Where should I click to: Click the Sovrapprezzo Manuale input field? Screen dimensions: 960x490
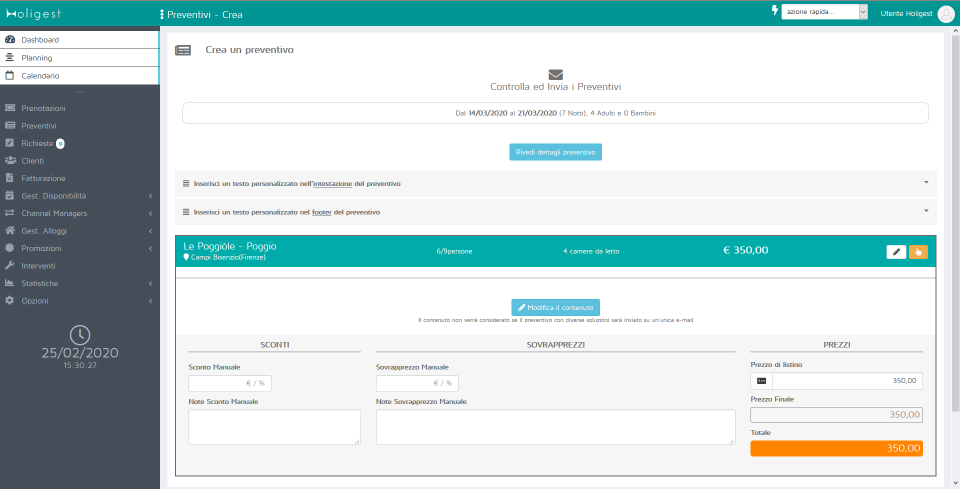[x=417, y=383]
